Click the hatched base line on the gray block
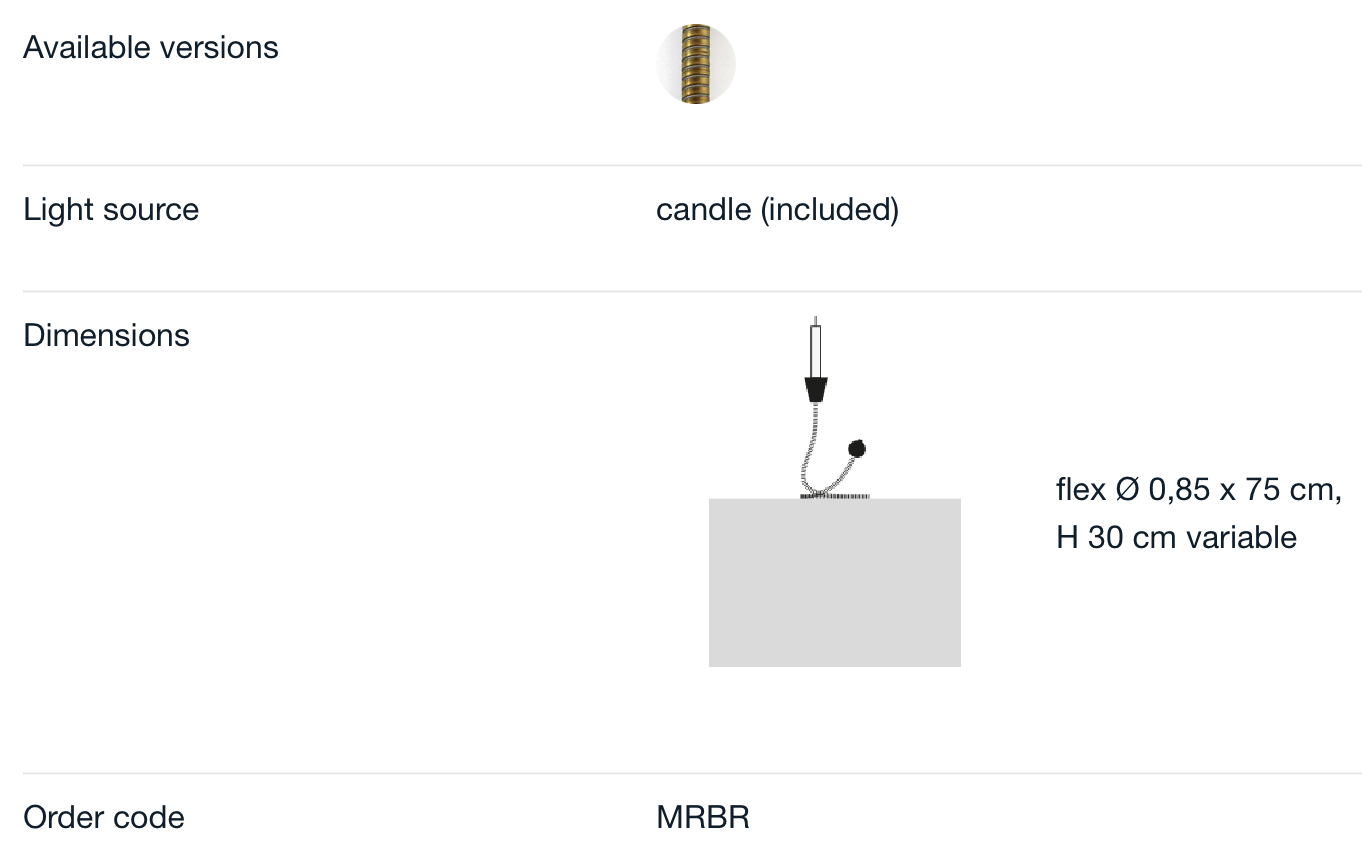The height and width of the screenshot is (860, 1362). coord(835,496)
